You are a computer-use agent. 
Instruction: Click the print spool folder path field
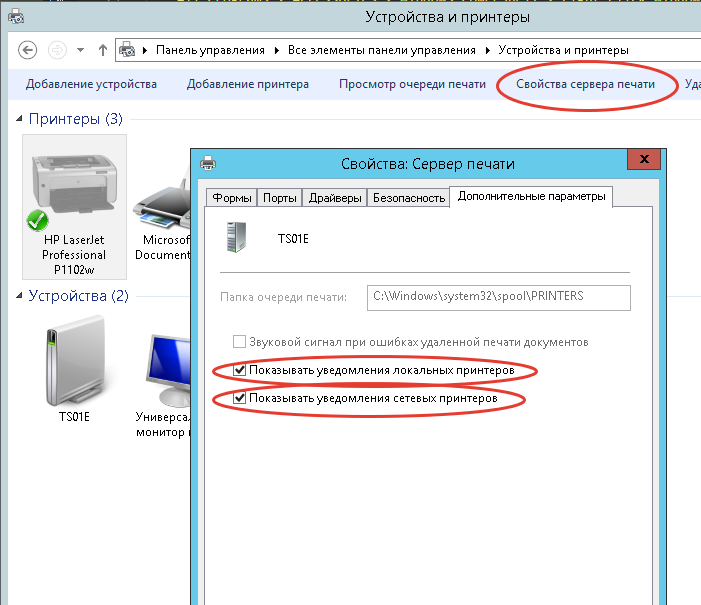(497, 297)
